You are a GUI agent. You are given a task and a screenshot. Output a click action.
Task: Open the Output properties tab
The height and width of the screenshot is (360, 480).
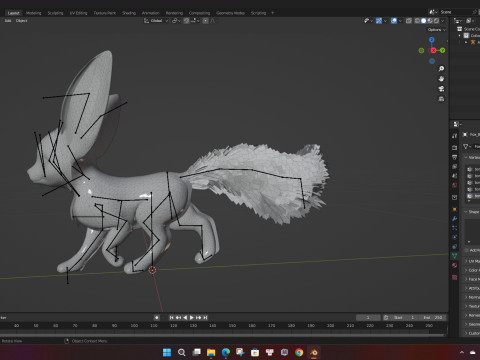(455, 157)
